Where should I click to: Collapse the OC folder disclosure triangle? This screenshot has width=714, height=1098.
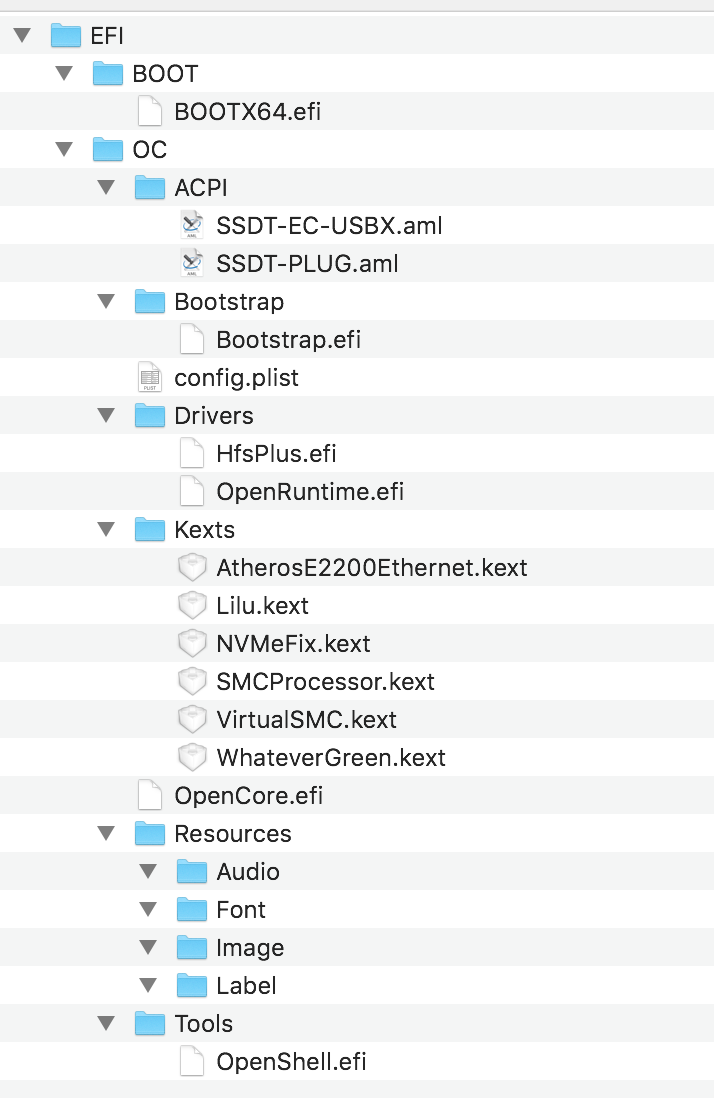tap(65, 150)
